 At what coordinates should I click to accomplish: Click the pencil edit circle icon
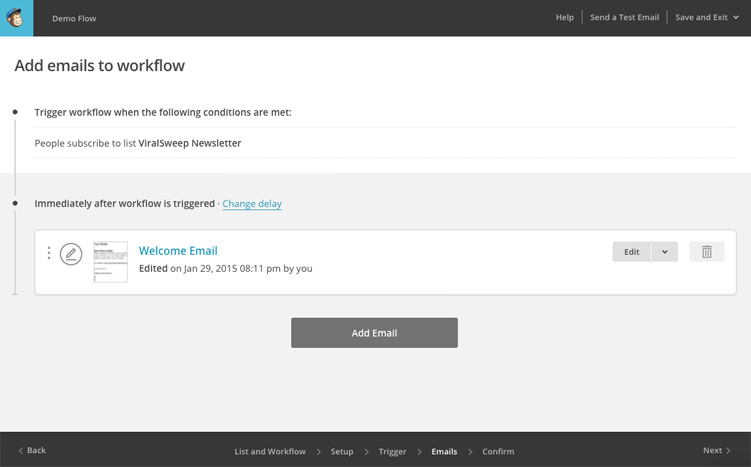[x=71, y=254]
